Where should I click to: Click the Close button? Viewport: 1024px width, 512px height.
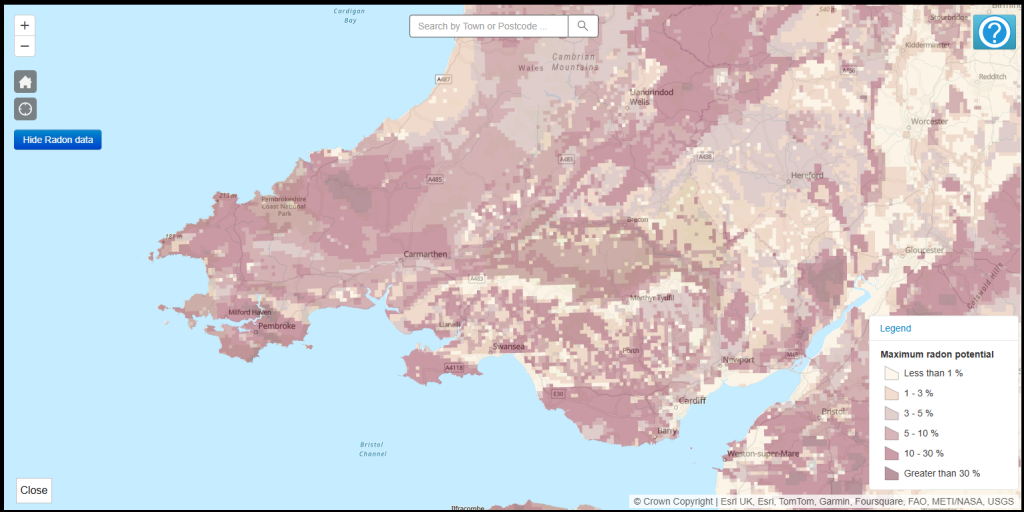click(x=34, y=490)
